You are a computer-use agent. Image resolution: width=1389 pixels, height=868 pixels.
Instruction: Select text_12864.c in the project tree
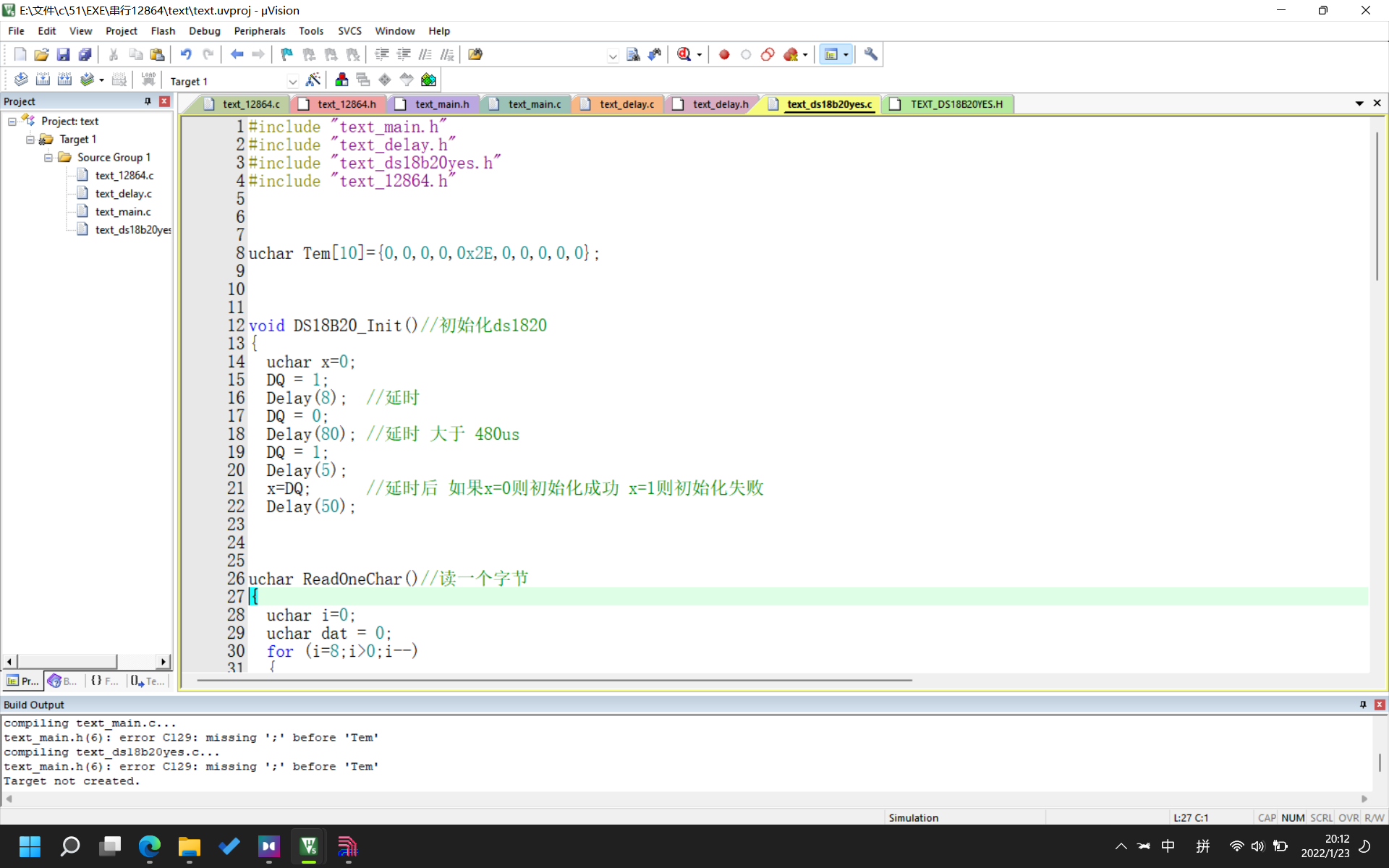click(124, 176)
